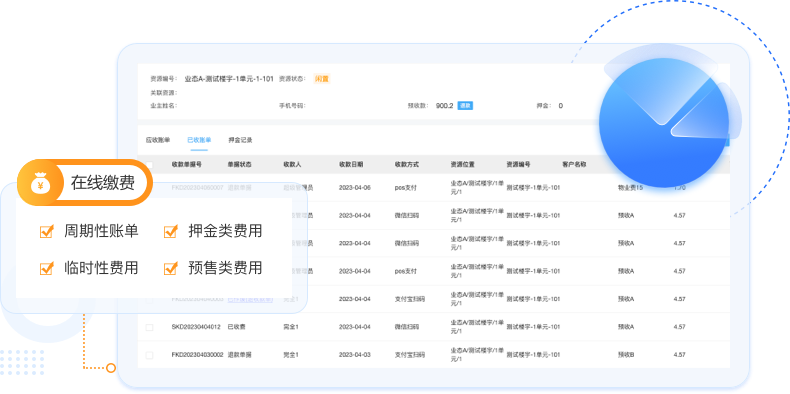Click the receipt number FKD202304030002
Screen dimensions: 790x394
(x=198, y=355)
